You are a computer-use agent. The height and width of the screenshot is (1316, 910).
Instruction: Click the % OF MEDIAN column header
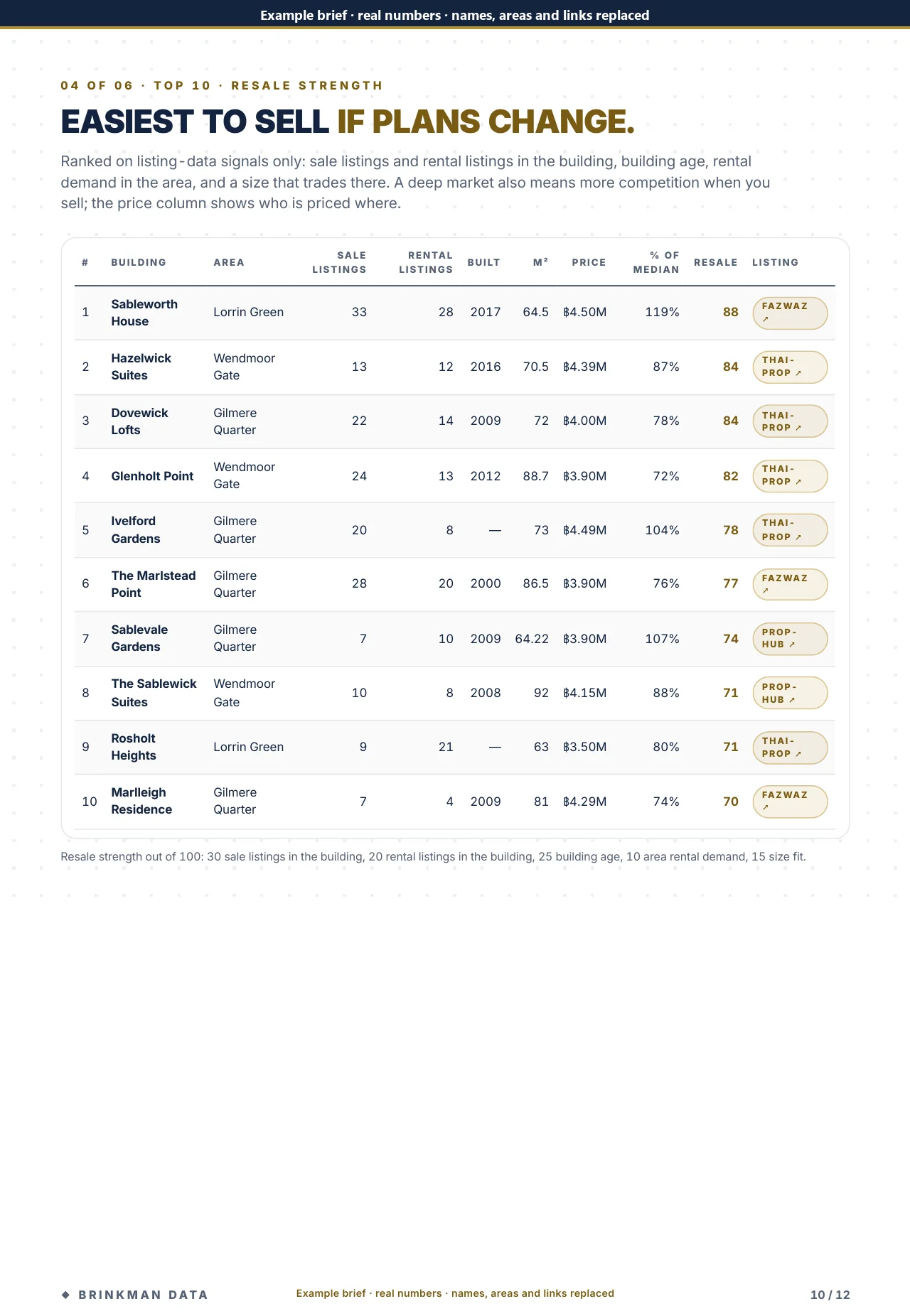click(656, 262)
